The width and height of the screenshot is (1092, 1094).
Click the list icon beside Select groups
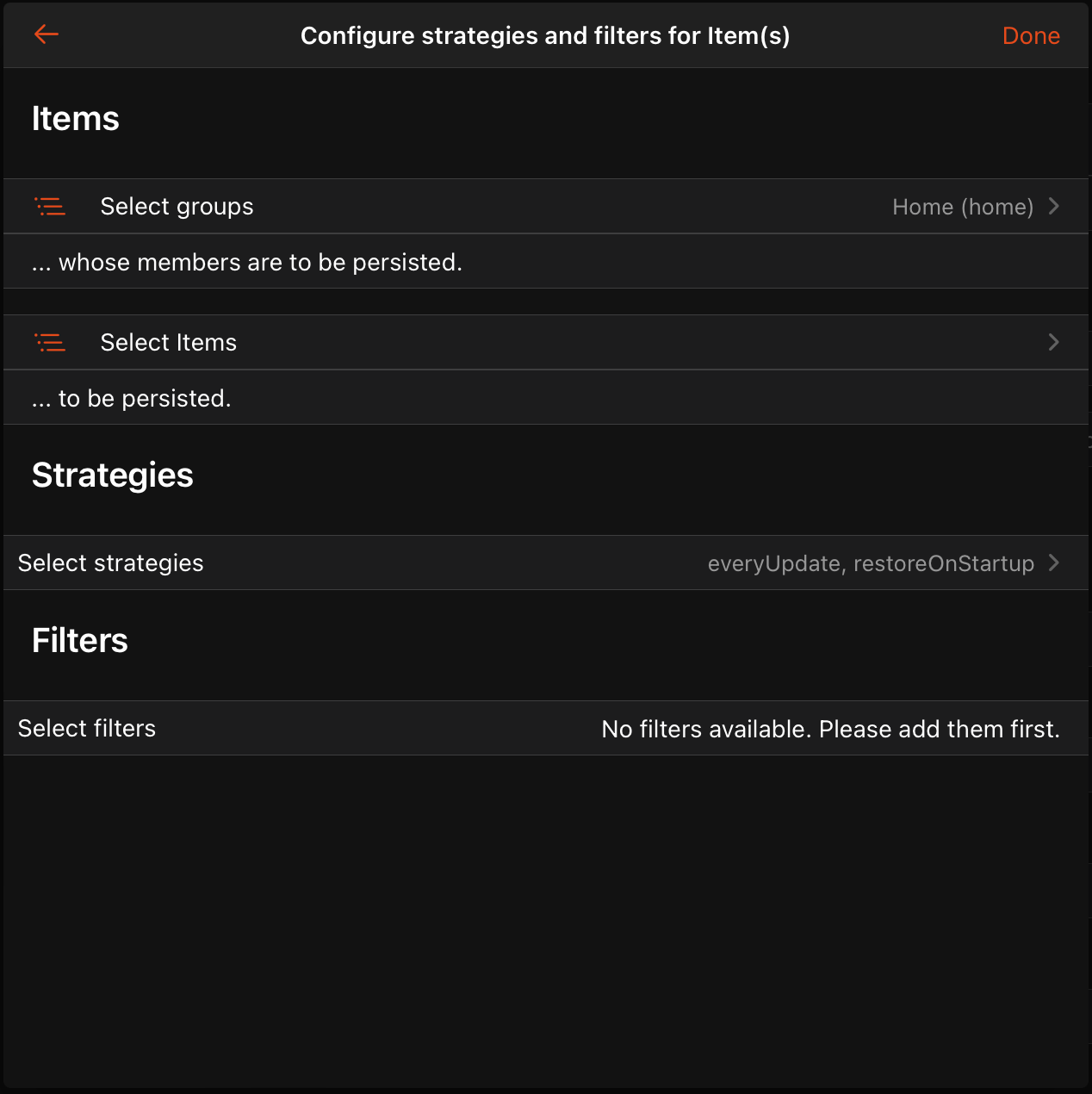point(50,207)
